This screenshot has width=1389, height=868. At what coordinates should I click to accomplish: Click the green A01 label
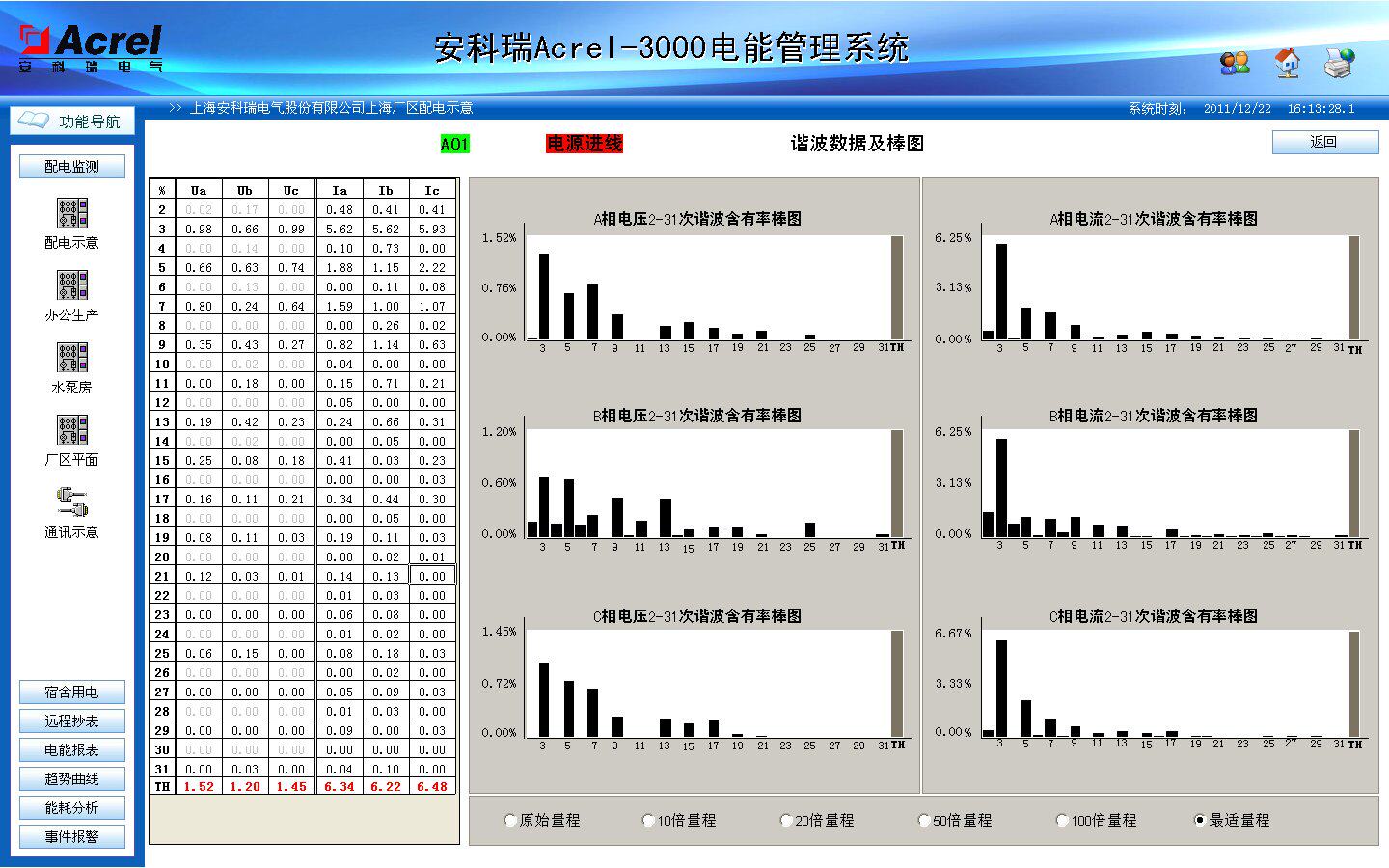(454, 145)
